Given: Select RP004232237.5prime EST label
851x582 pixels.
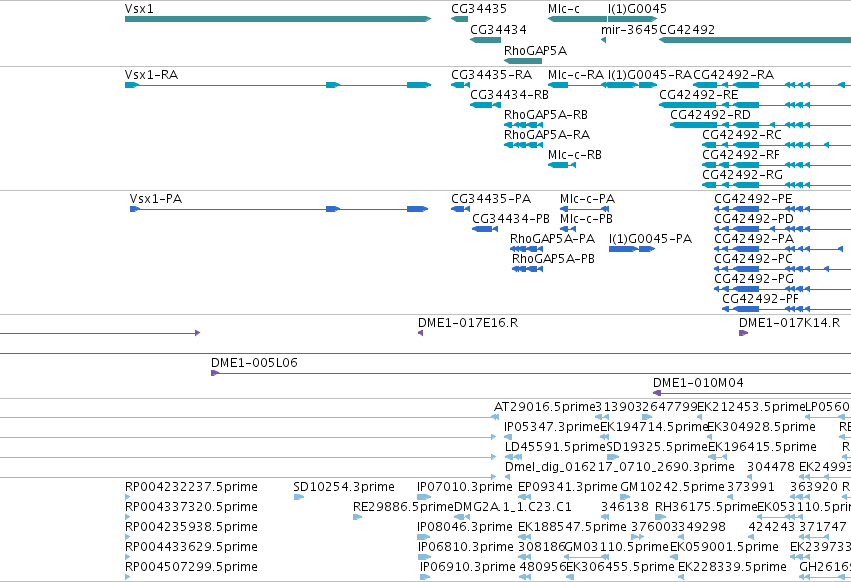Looking at the screenshot, I should [x=191, y=486].
